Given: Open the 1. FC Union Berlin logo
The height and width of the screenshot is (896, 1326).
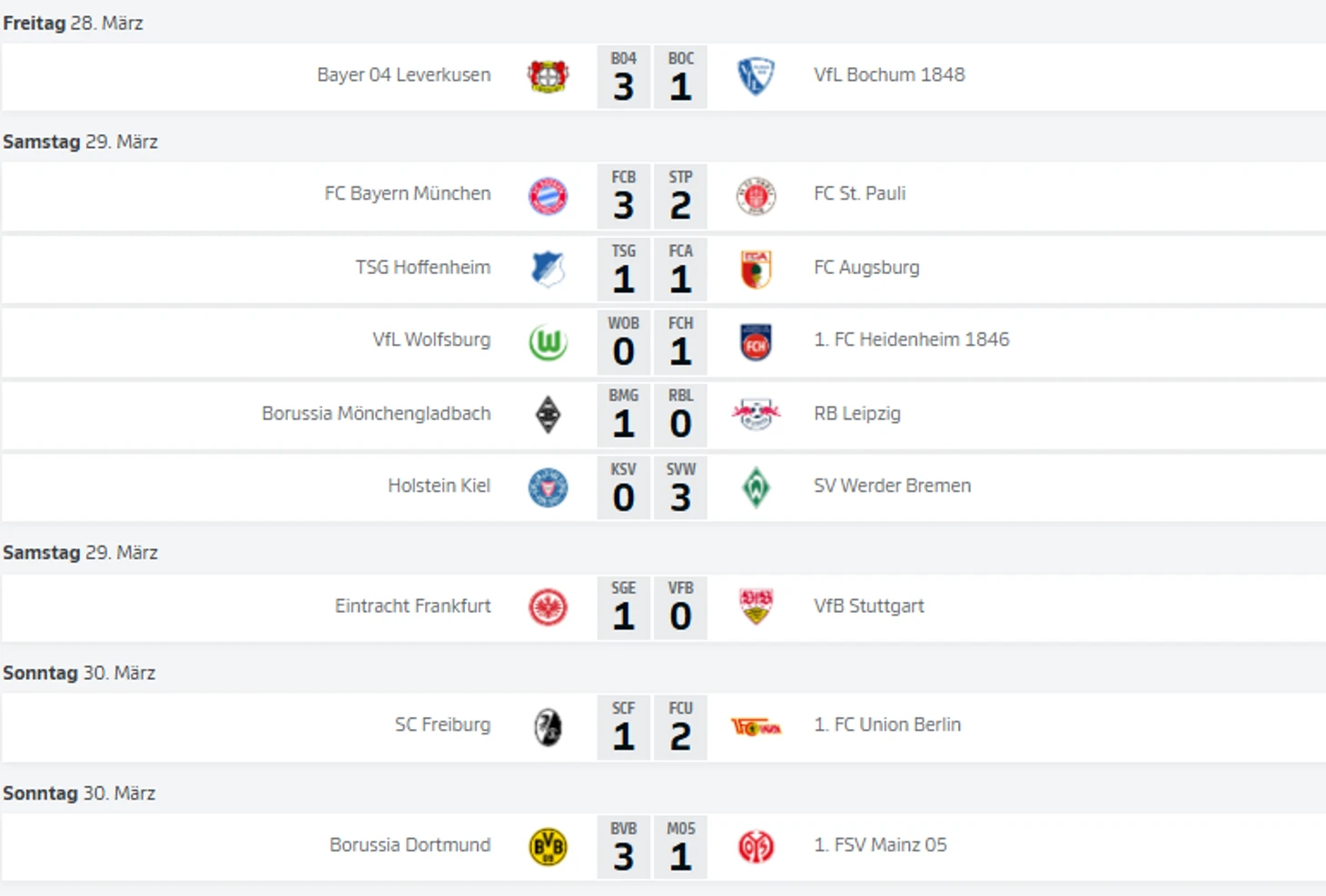Looking at the screenshot, I should pos(756,727).
